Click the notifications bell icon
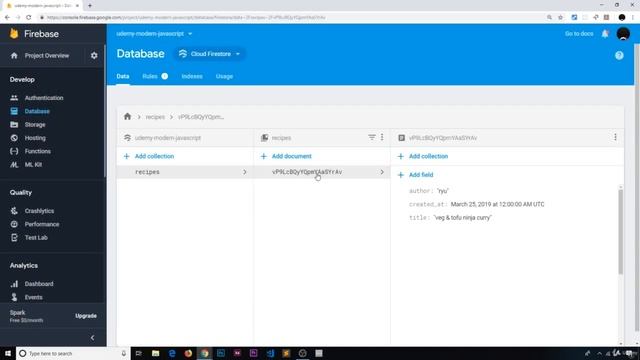The image size is (640, 360). [605, 34]
